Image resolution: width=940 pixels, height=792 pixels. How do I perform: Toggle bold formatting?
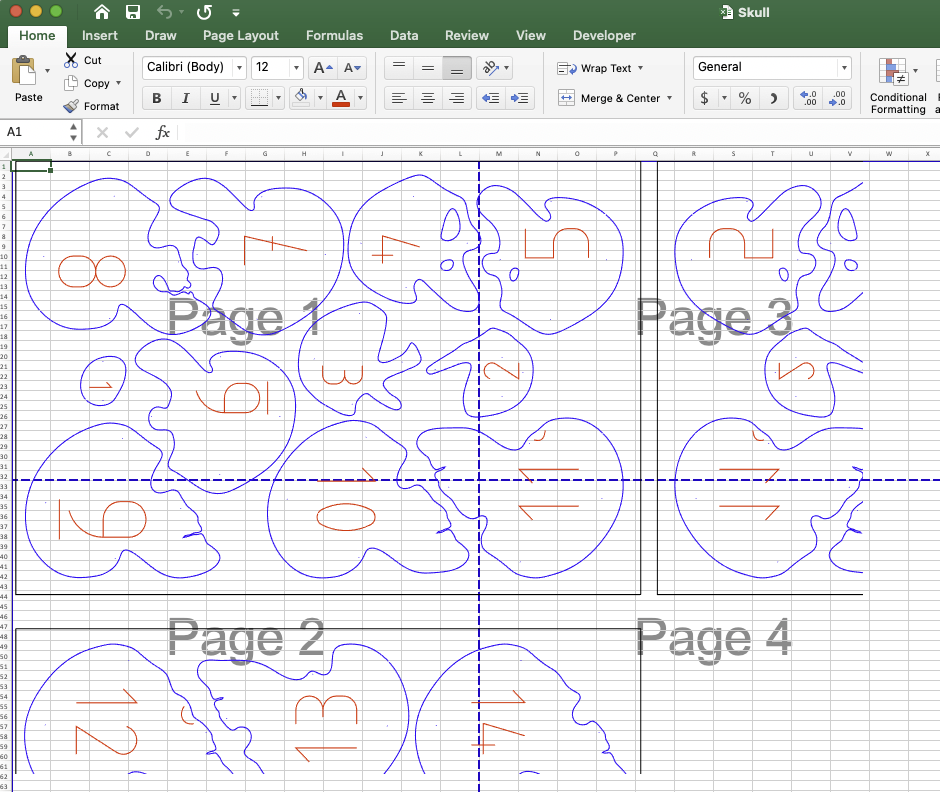(156, 98)
